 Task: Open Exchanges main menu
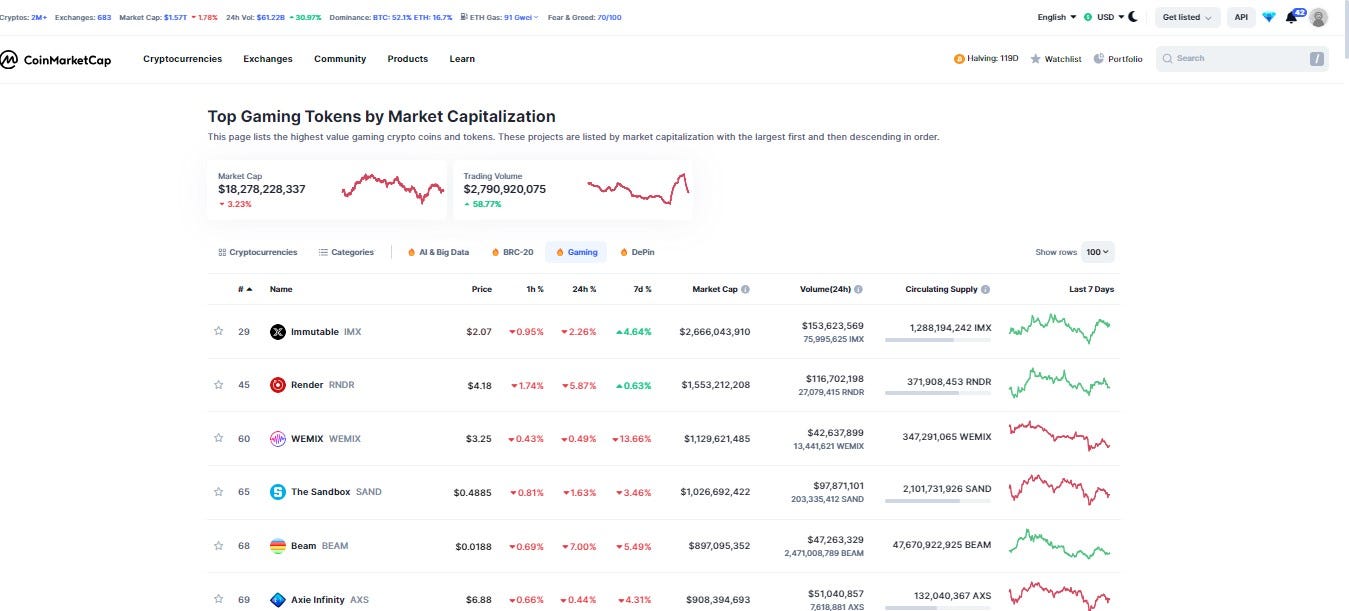pyautogui.click(x=268, y=59)
